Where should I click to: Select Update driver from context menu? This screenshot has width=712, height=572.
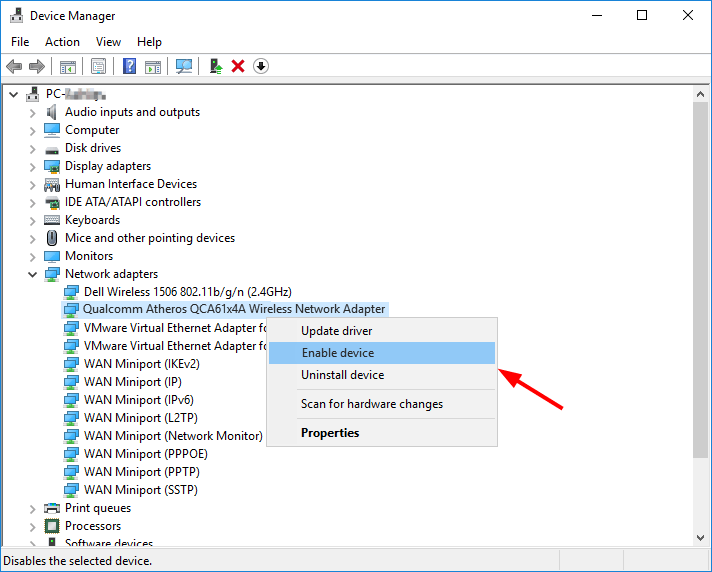pyautogui.click(x=336, y=331)
